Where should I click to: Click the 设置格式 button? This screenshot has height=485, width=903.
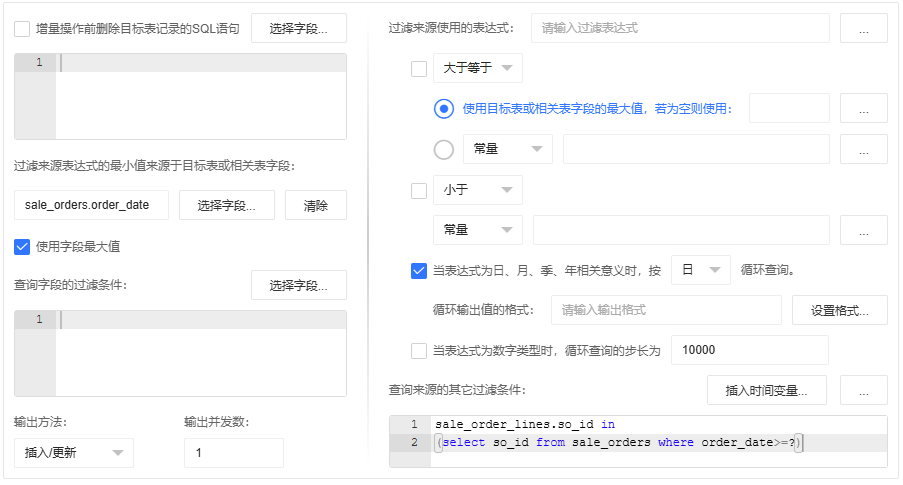(840, 310)
